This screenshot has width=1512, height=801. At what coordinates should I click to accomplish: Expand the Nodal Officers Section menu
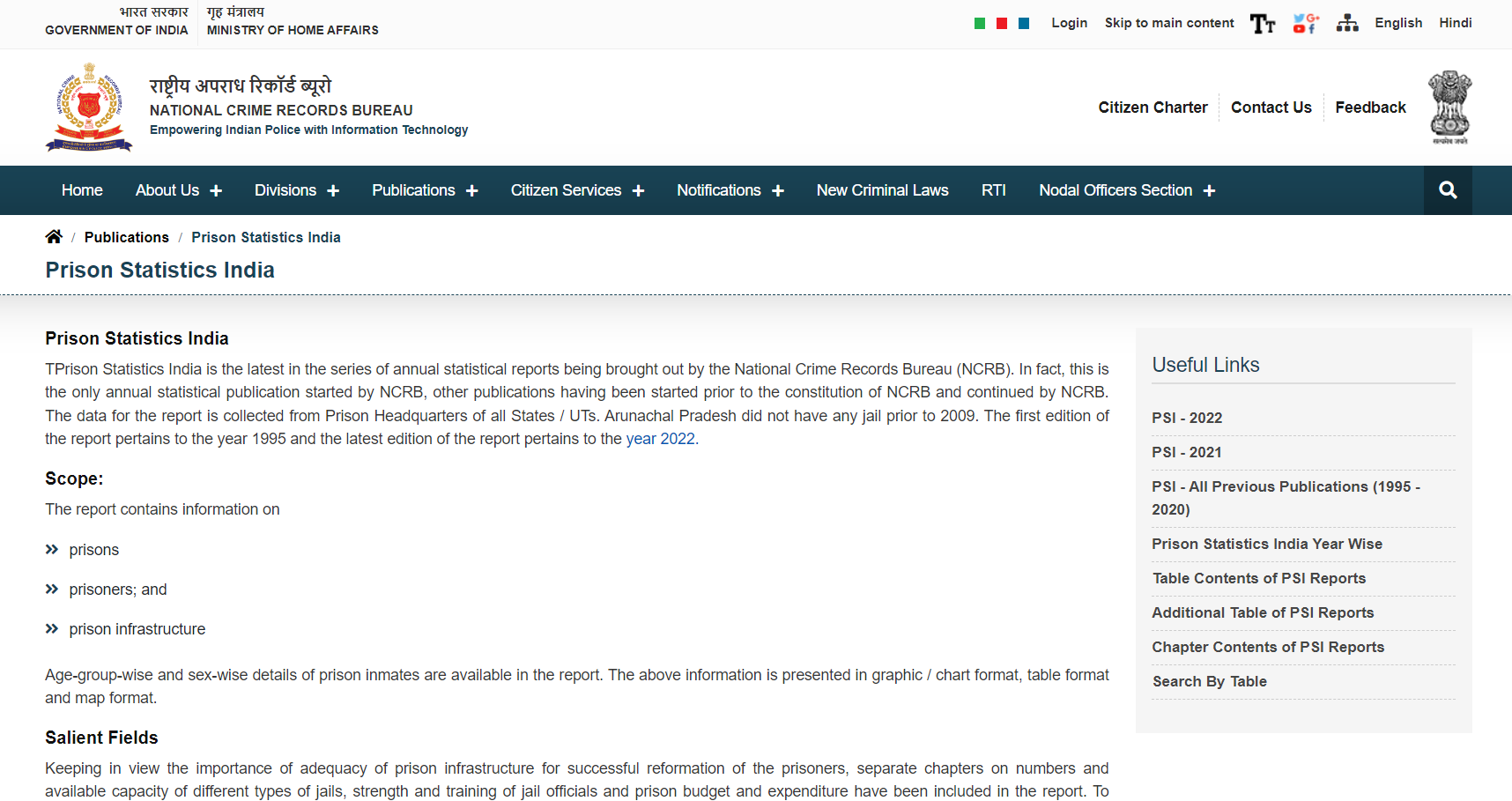(x=1126, y=190)
